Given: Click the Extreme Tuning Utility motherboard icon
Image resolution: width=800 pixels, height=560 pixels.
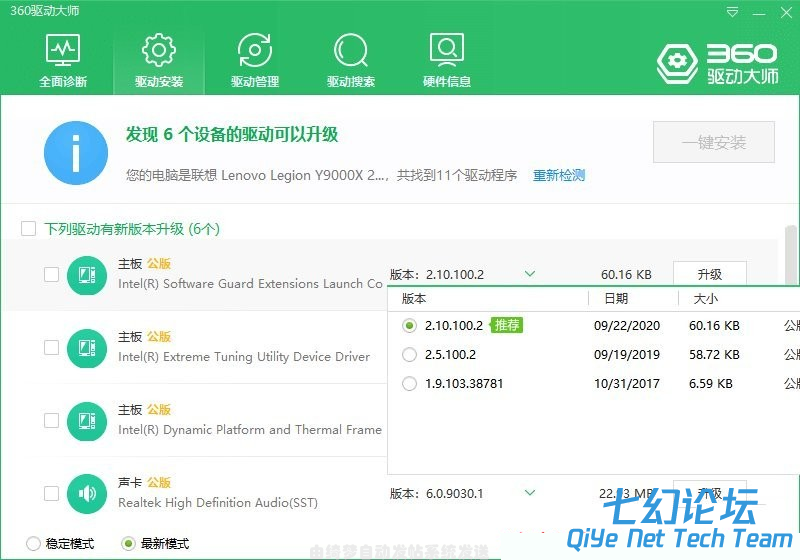Looking at the screenshot, I should (87, 348).
